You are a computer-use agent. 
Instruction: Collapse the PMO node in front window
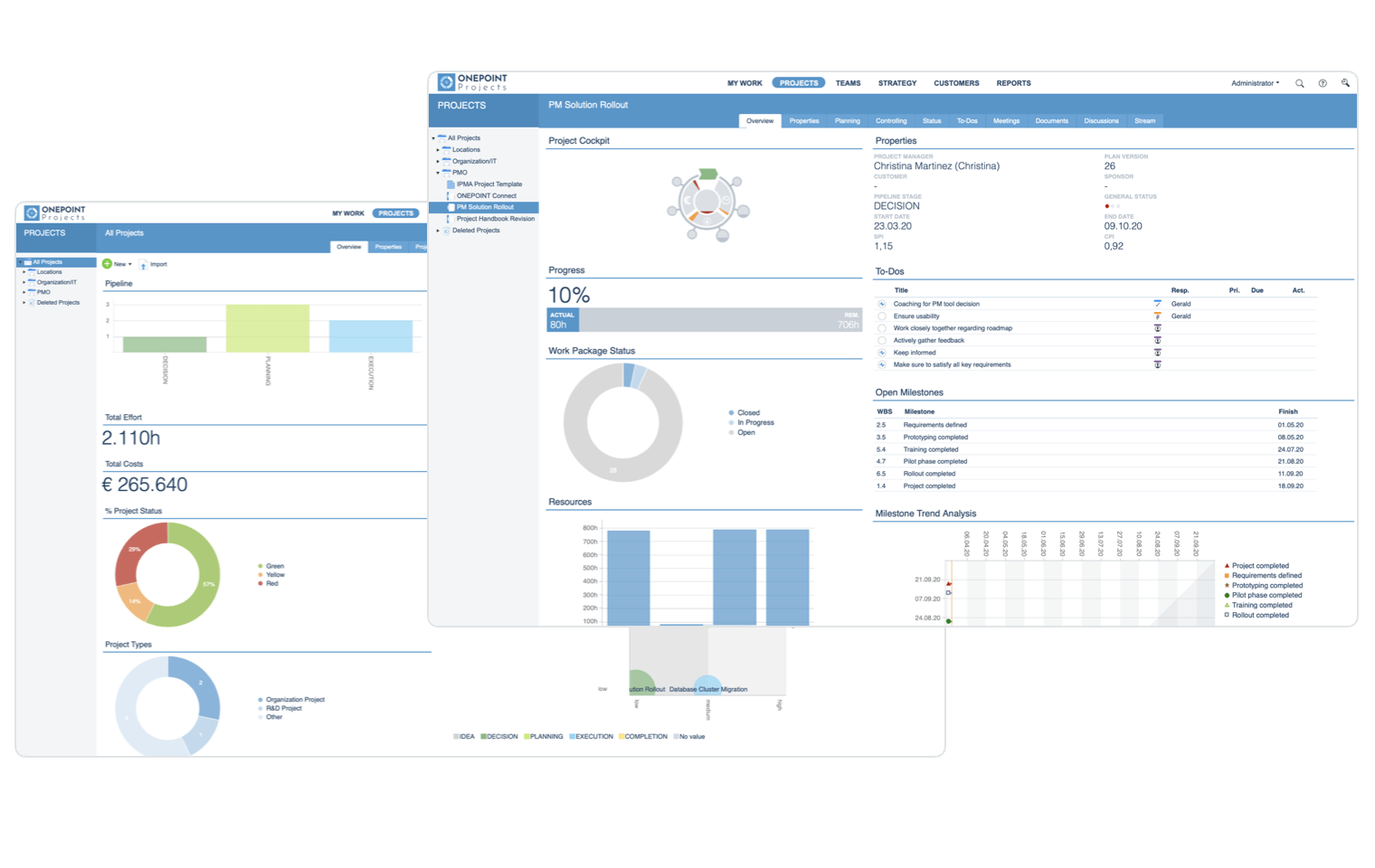click(438, 173)
